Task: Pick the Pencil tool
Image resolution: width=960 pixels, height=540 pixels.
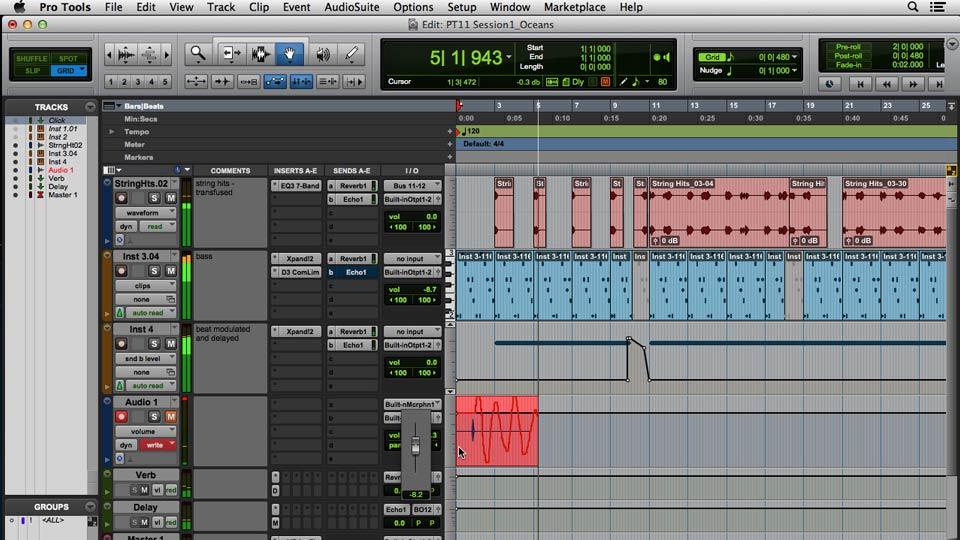Action: (x=351, y=54)
